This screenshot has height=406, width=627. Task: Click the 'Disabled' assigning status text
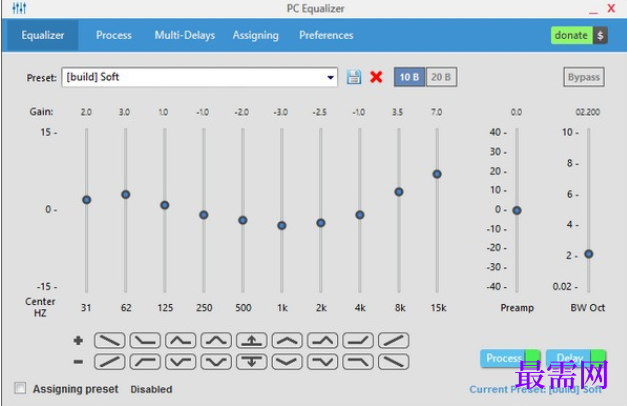(x=151, y=389)
